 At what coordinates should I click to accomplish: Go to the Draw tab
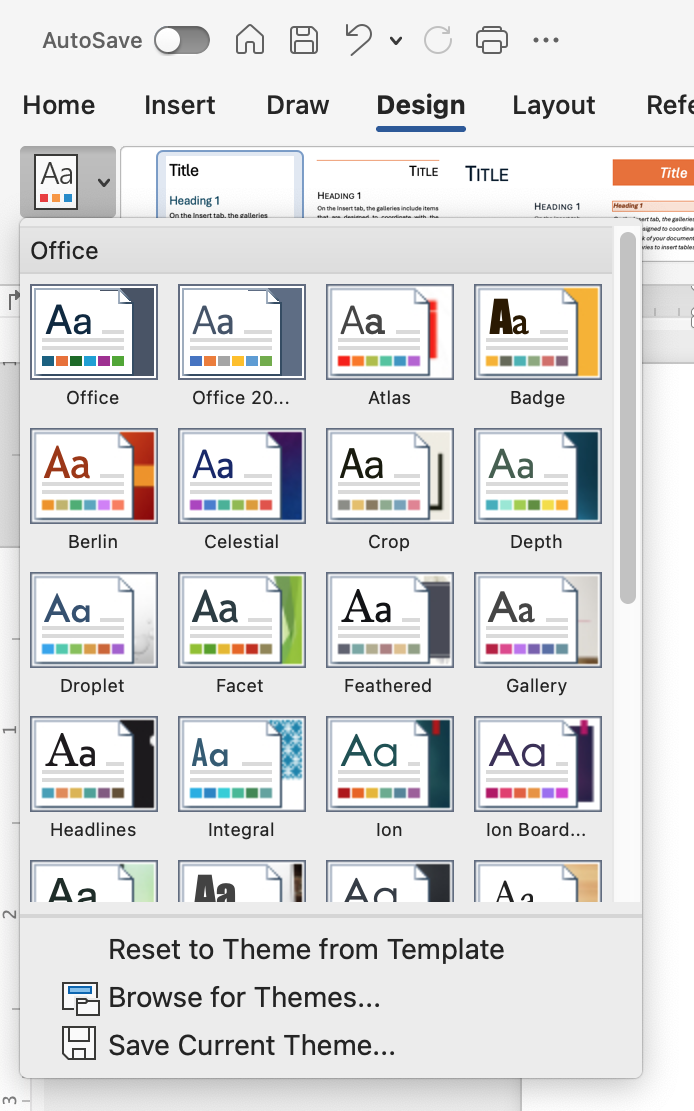[298, 105]
